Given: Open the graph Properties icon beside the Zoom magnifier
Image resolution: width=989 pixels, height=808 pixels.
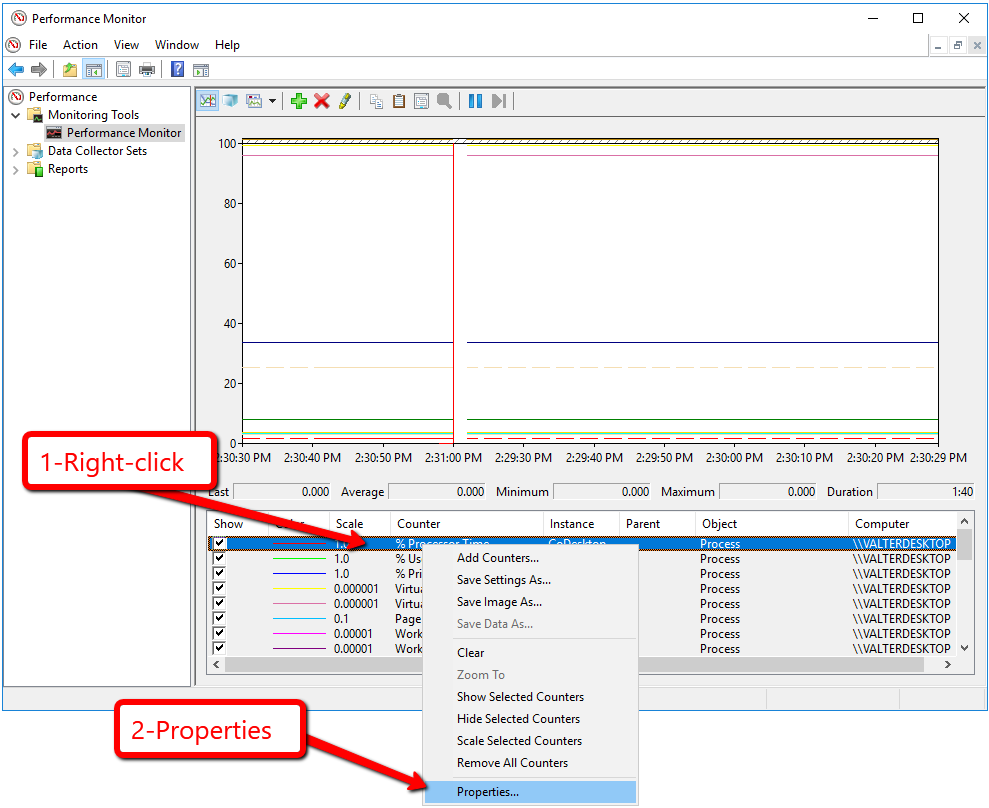Looking at the screenshot, I should (x=421, y=101).
